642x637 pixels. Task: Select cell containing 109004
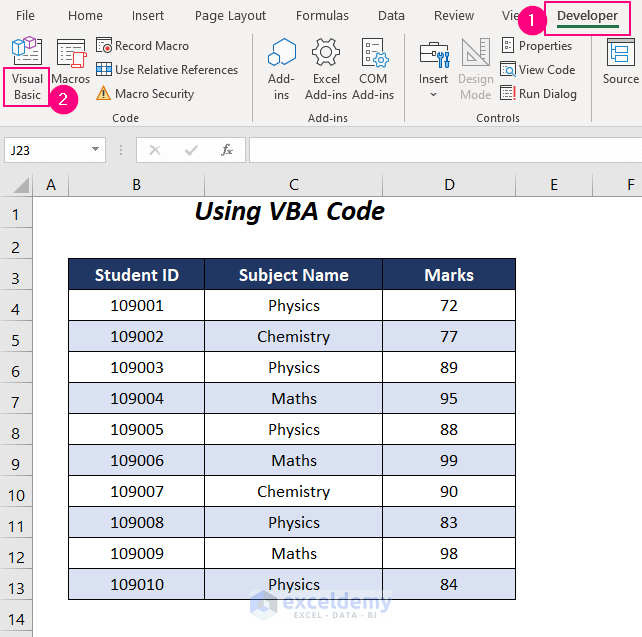point(136,398)
